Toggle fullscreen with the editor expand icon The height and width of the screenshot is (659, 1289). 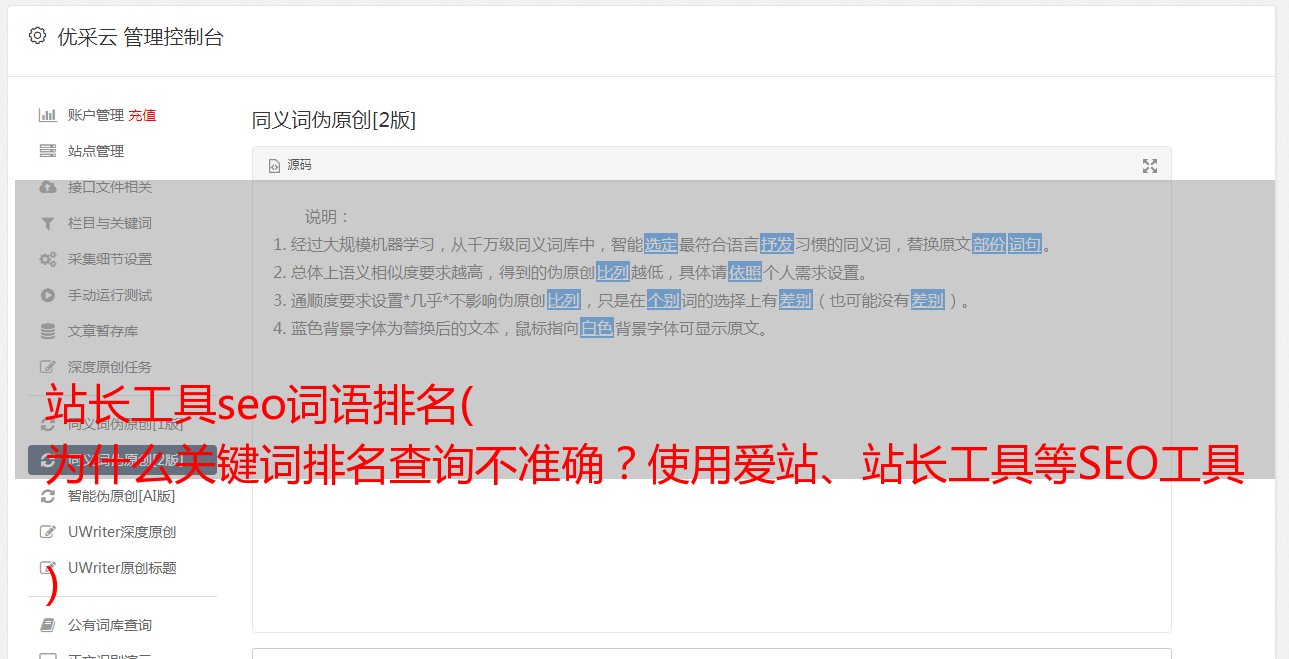[x=1150, y=166]
